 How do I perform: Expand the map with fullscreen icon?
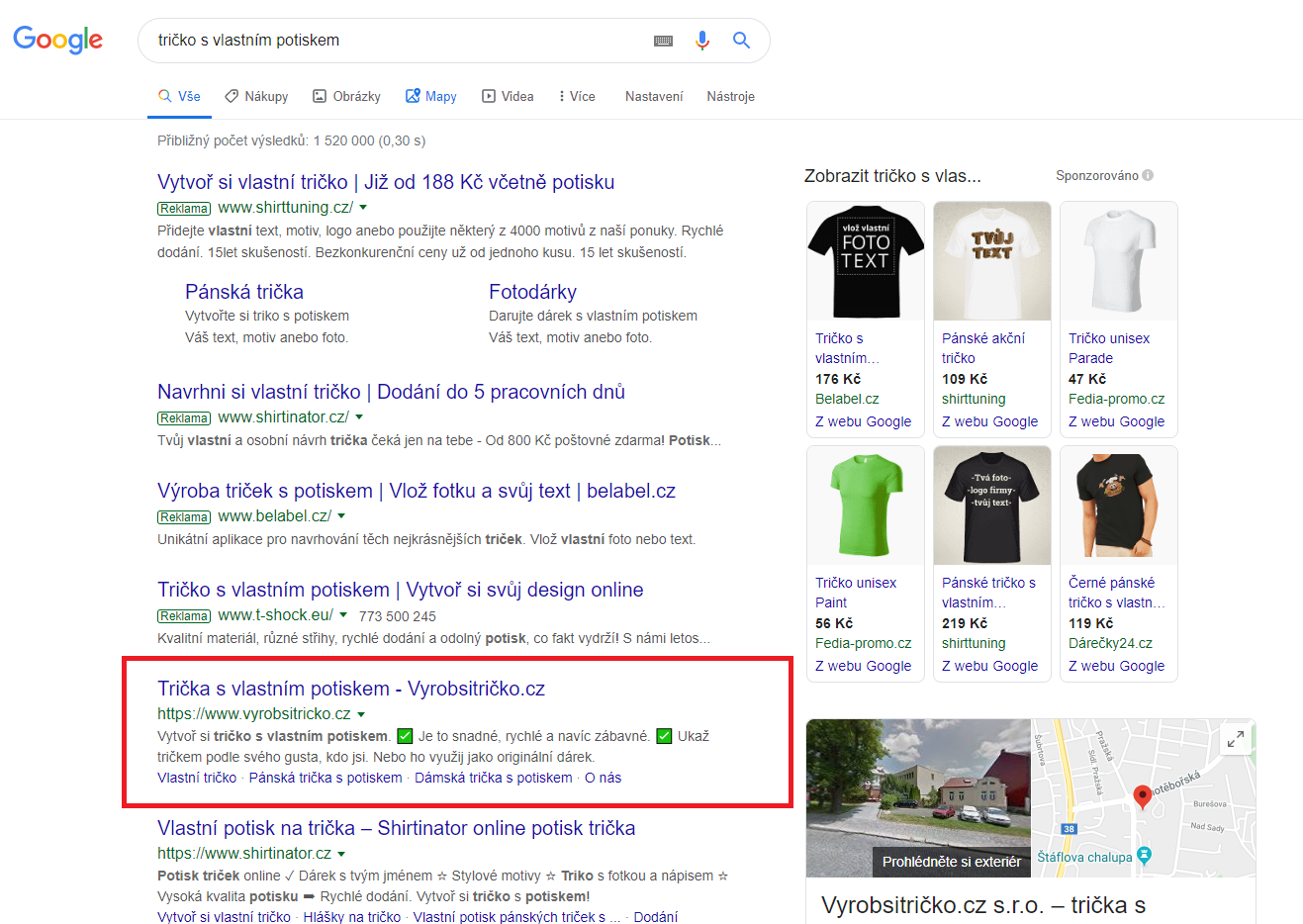coord(1235,739)
